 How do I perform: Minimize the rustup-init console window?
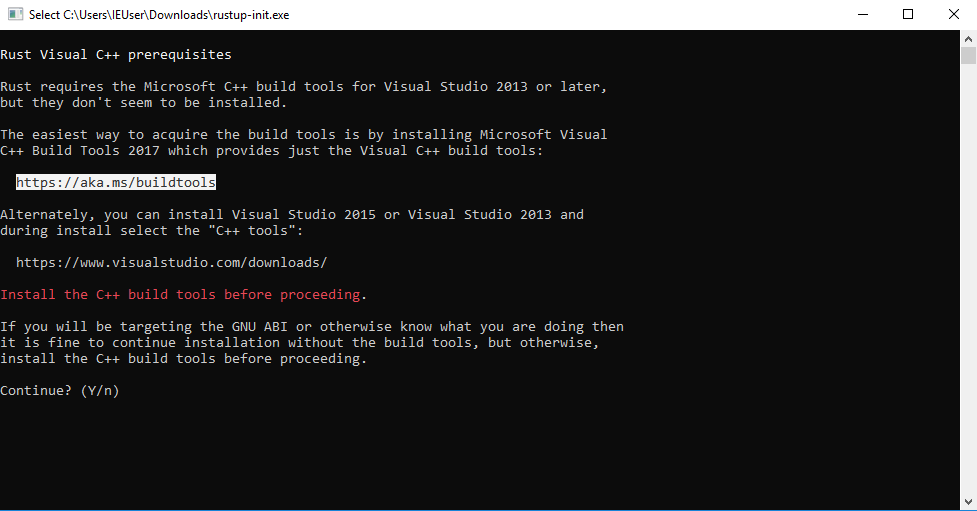tap(863, 14)
